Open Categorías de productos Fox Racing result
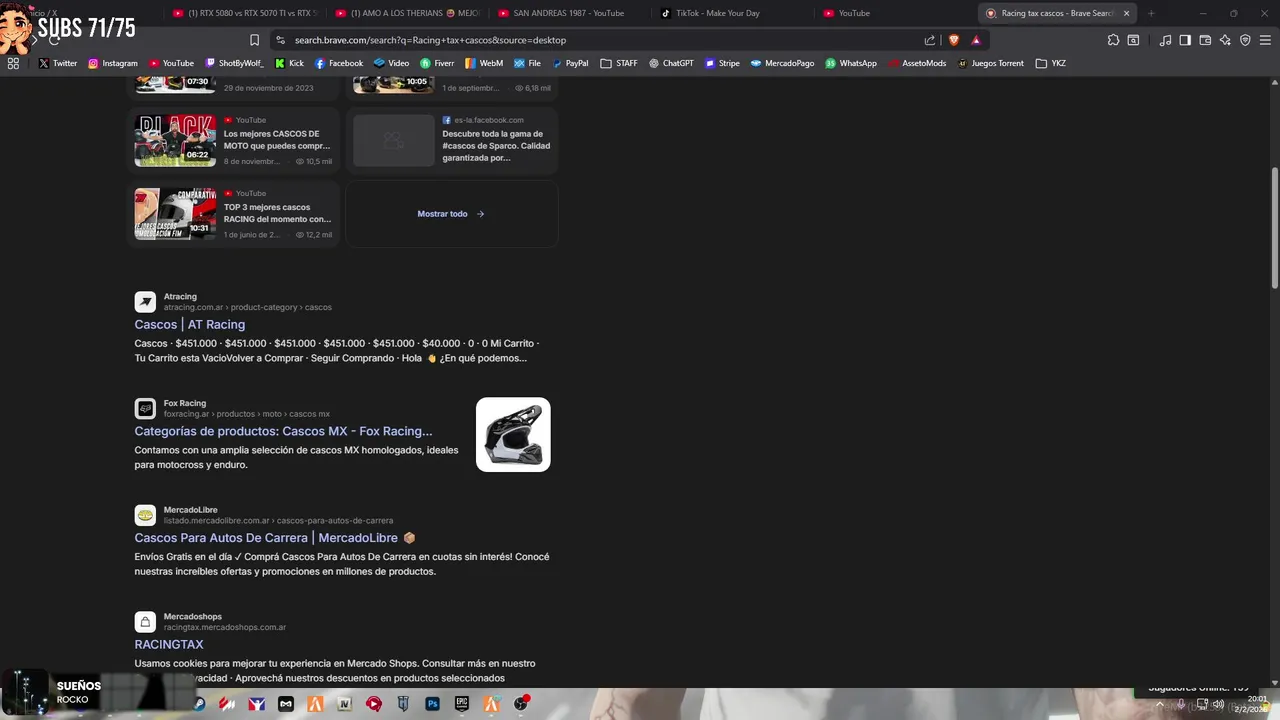Viewport: 1280px width, 720px height. pyautogui.click(x=284, y=431)
